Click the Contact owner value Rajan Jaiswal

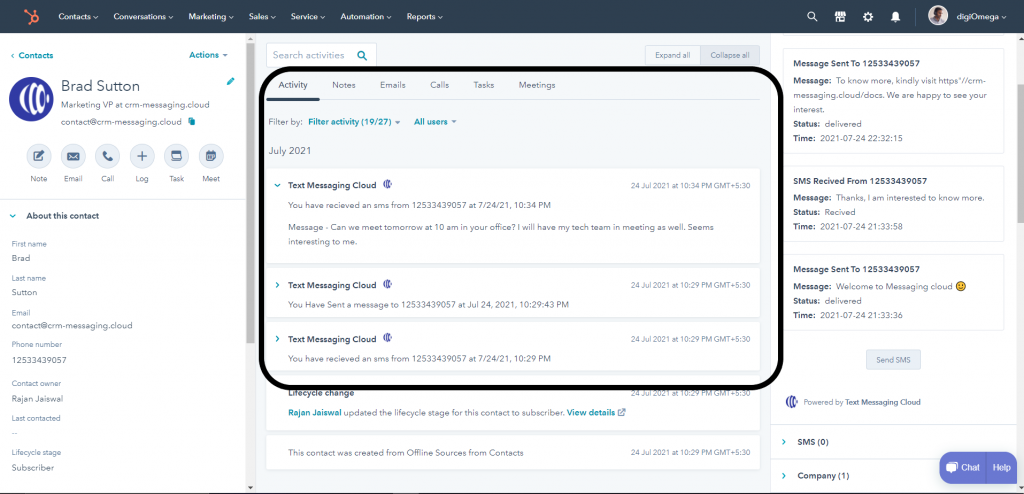pos(37,399)
